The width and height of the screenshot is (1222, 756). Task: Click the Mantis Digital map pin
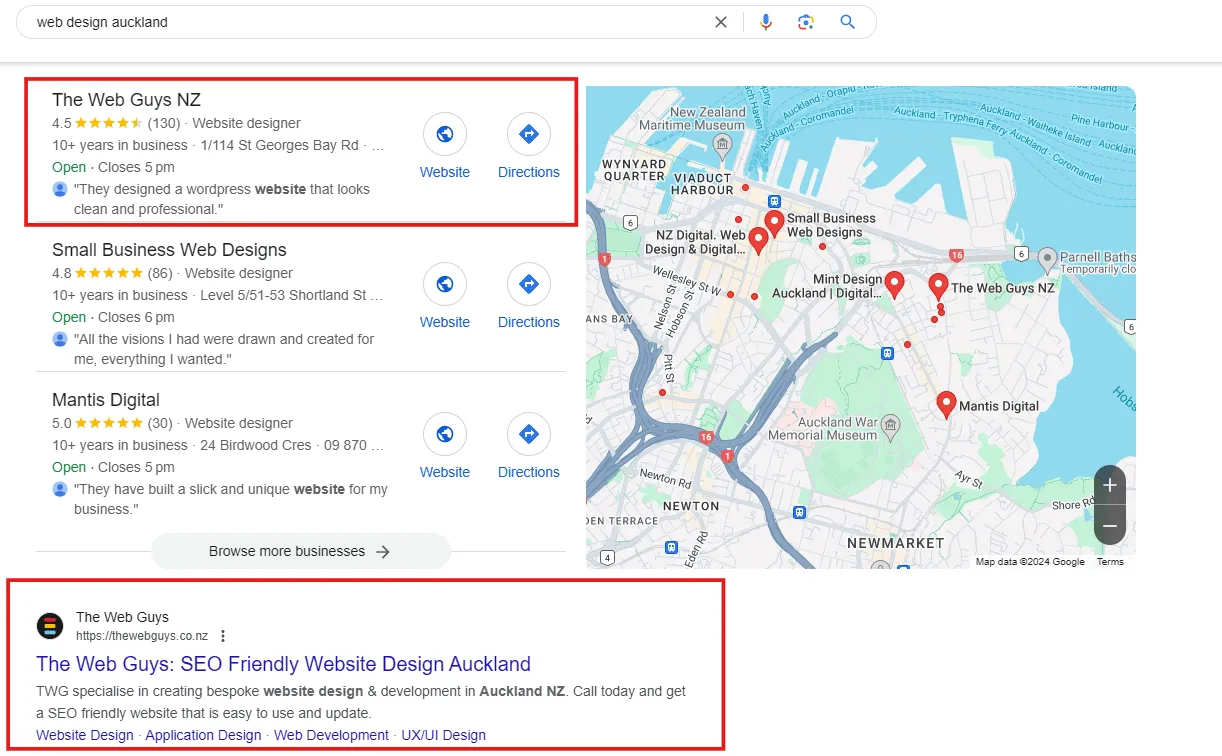click(946, 404)
